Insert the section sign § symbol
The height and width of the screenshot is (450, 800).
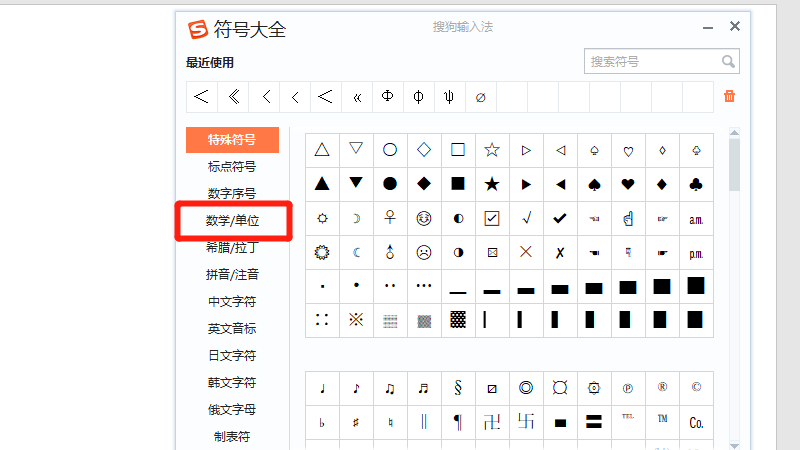[x=458, y=388]
